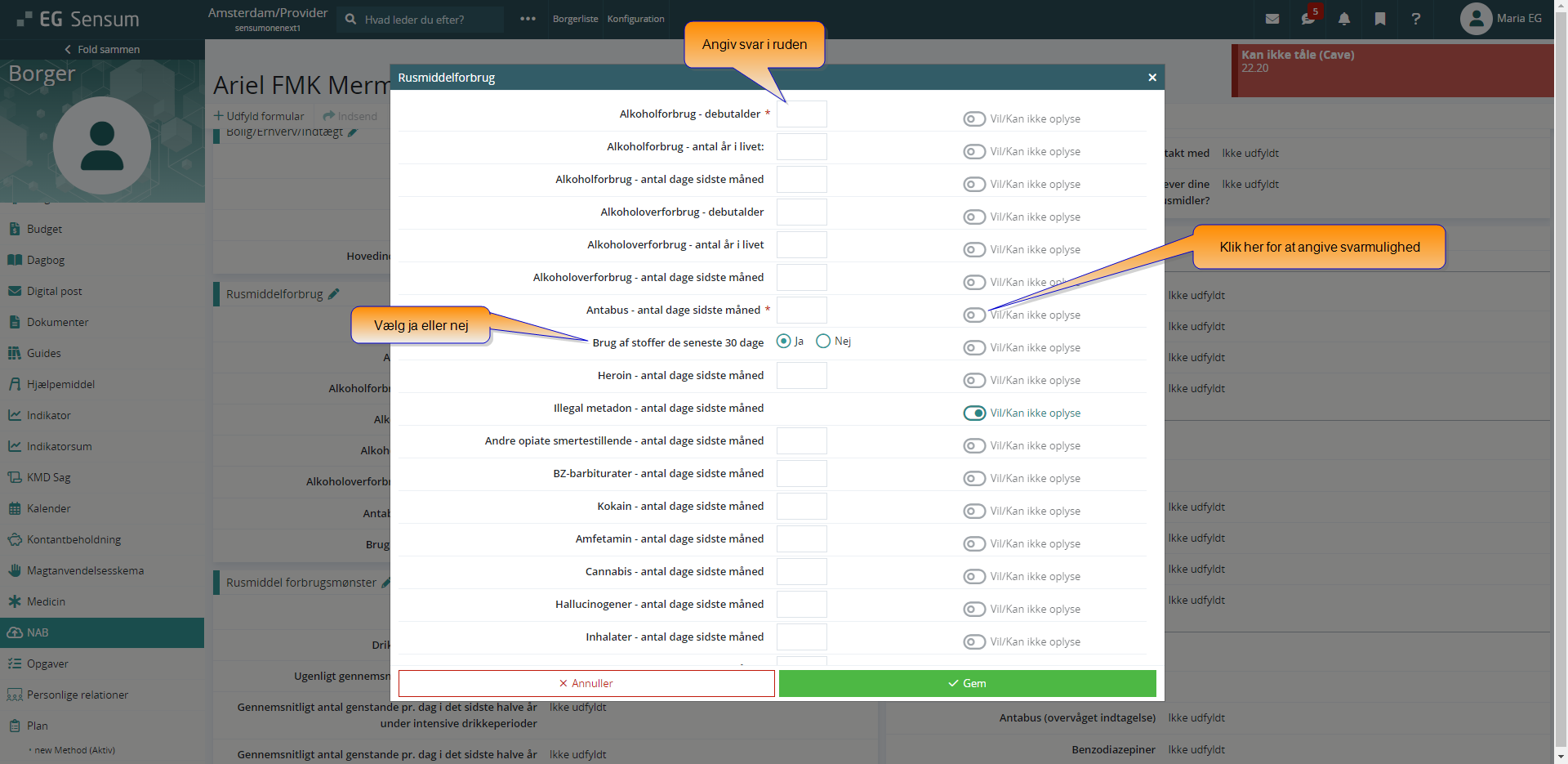Edit Rusmiddel forbrugsmønster pencil icon
Viewport: 1568px width, 764px height.
(385, 583)
